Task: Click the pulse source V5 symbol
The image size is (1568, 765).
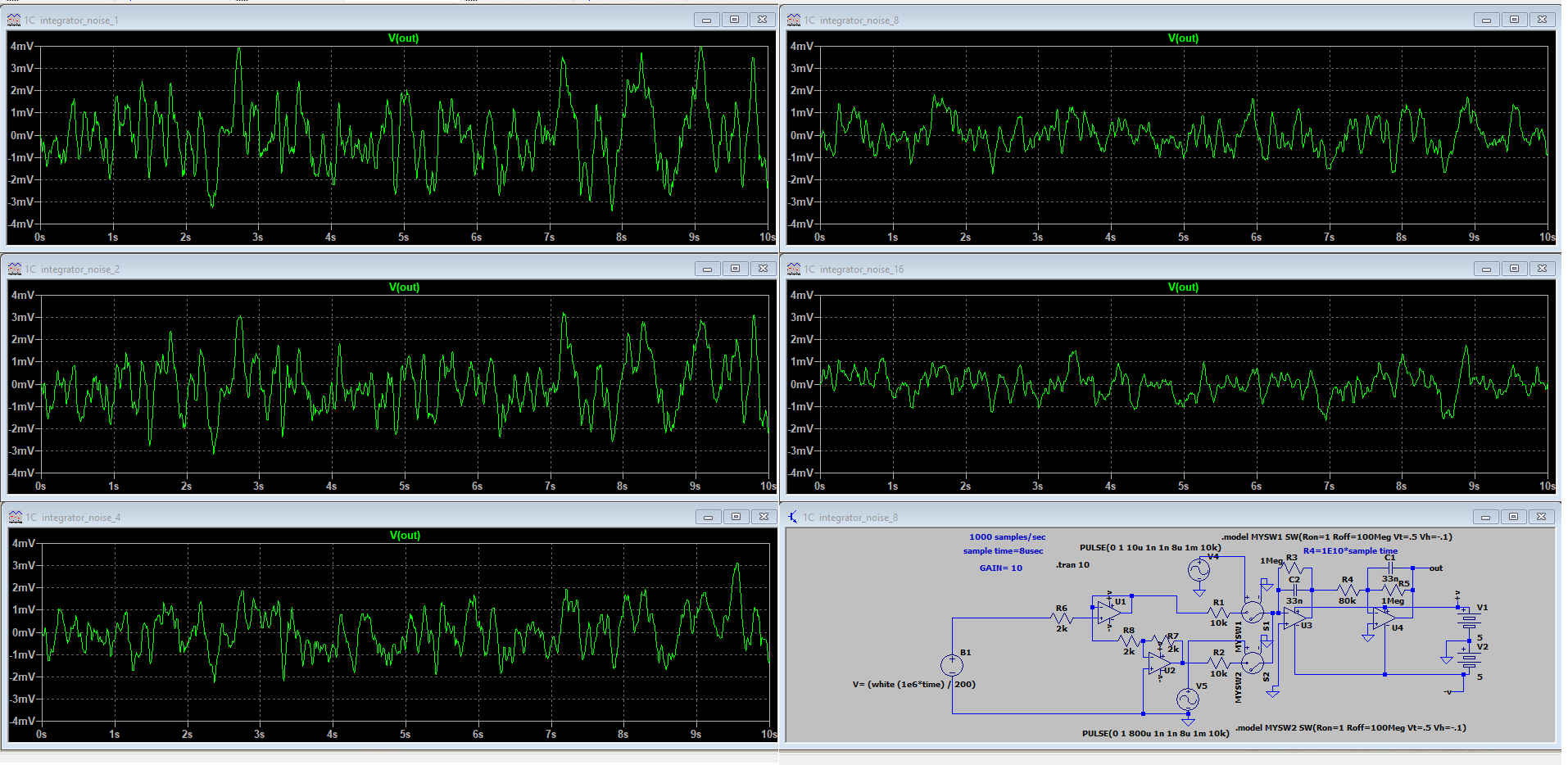Action: (x=1188, y=699)
